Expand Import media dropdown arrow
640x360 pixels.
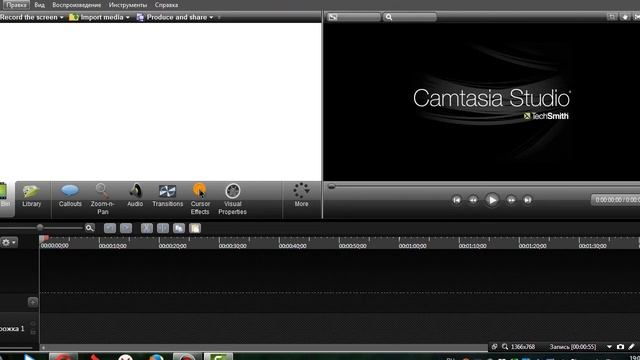pos(128,18)
